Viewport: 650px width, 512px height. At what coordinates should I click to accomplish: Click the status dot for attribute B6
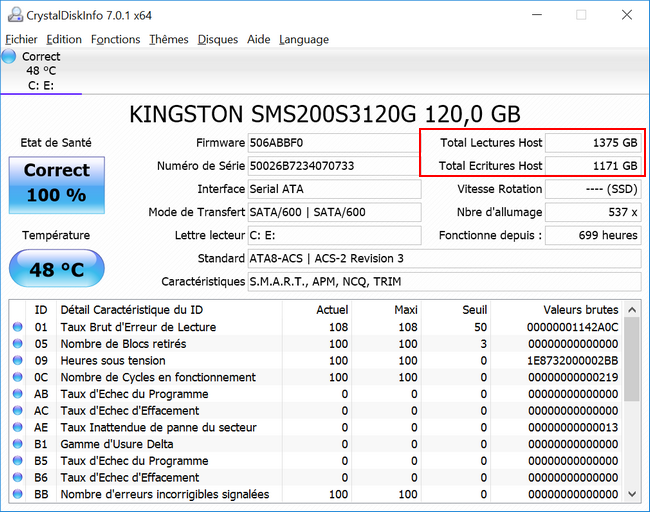(x=17, y=478)
